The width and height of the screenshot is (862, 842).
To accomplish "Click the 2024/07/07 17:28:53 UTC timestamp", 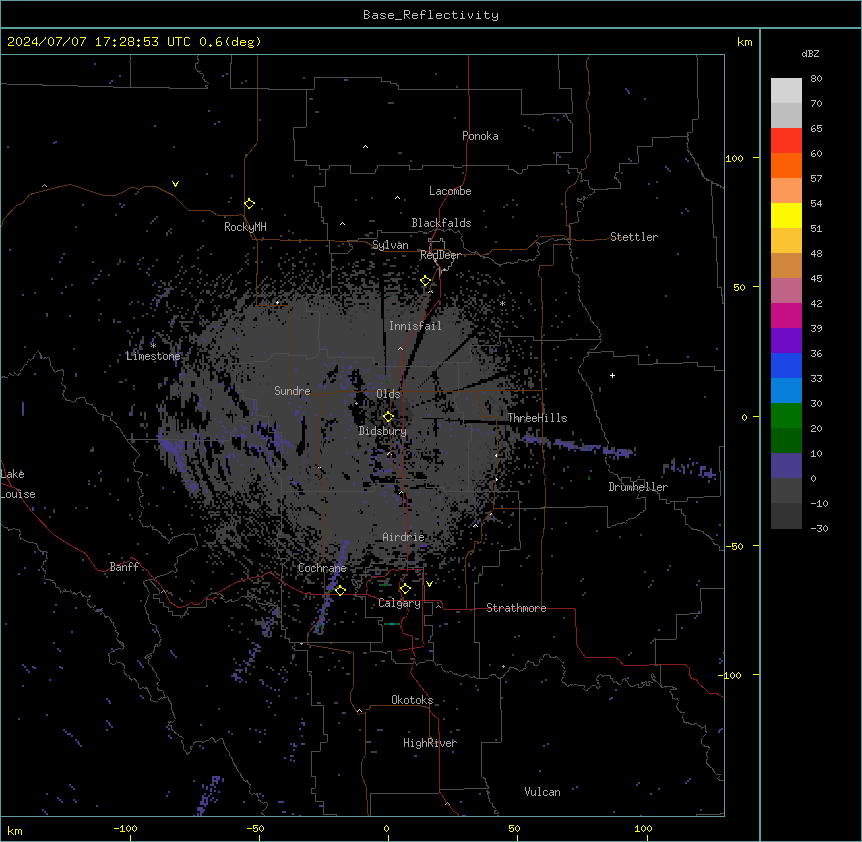I will point(99,42).
